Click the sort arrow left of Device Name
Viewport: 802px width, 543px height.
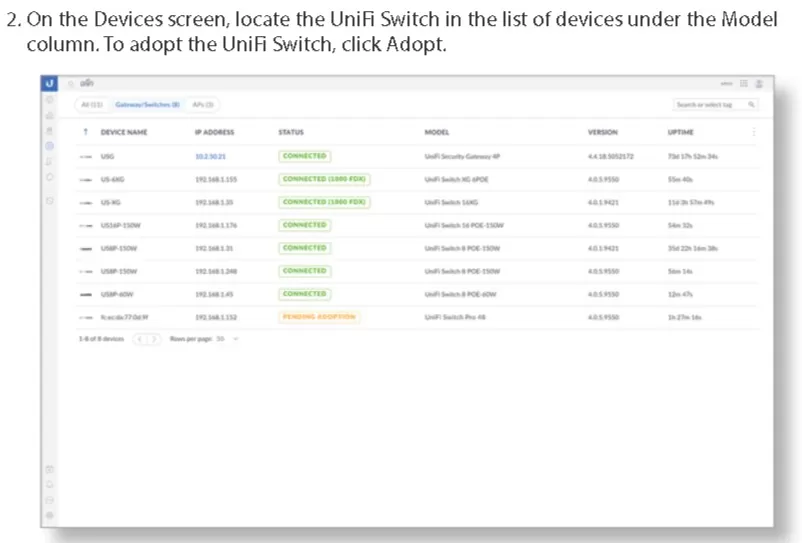pos(85,132)
